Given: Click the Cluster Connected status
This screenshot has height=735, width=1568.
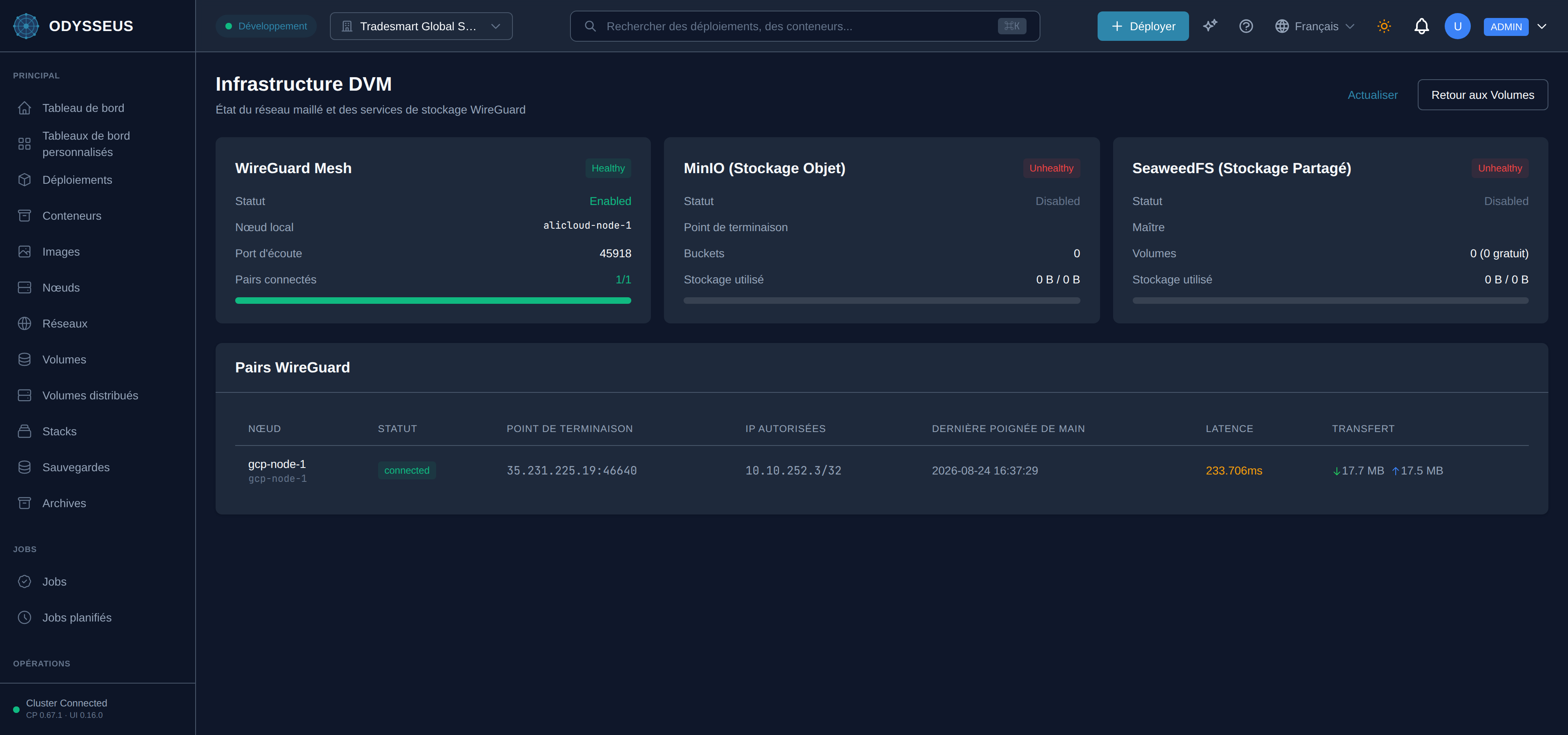Looking at the screenshot, I should click(x=66, y=704).
